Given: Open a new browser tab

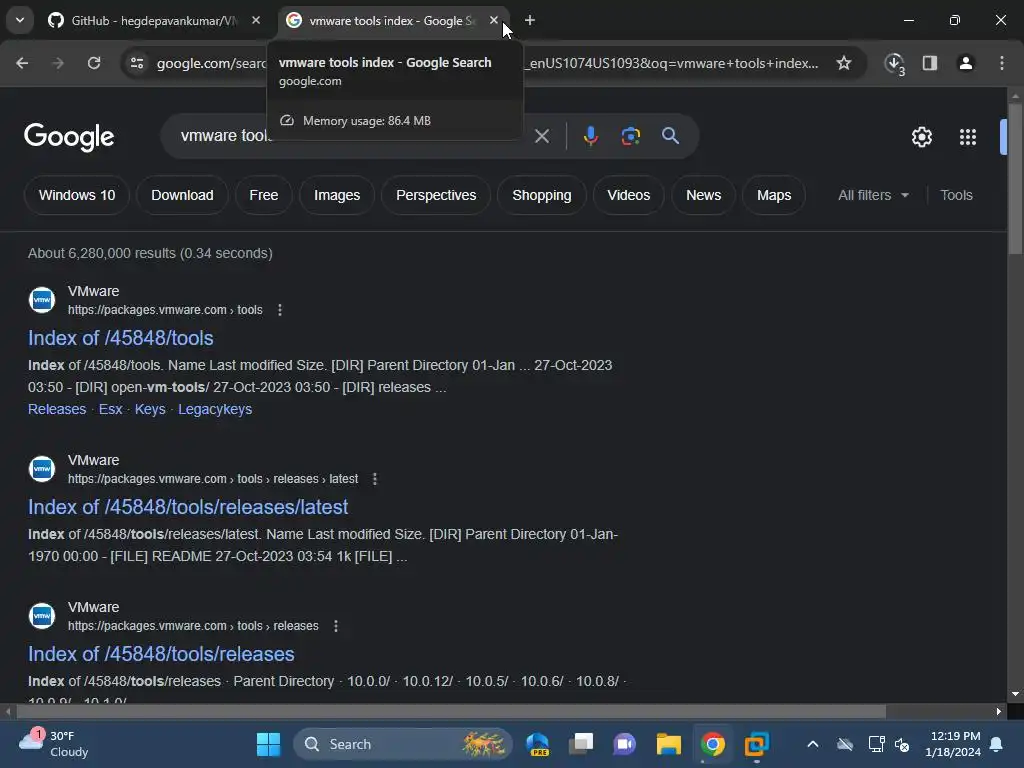Looking at the screenshot, I should [x=530, y=20].
